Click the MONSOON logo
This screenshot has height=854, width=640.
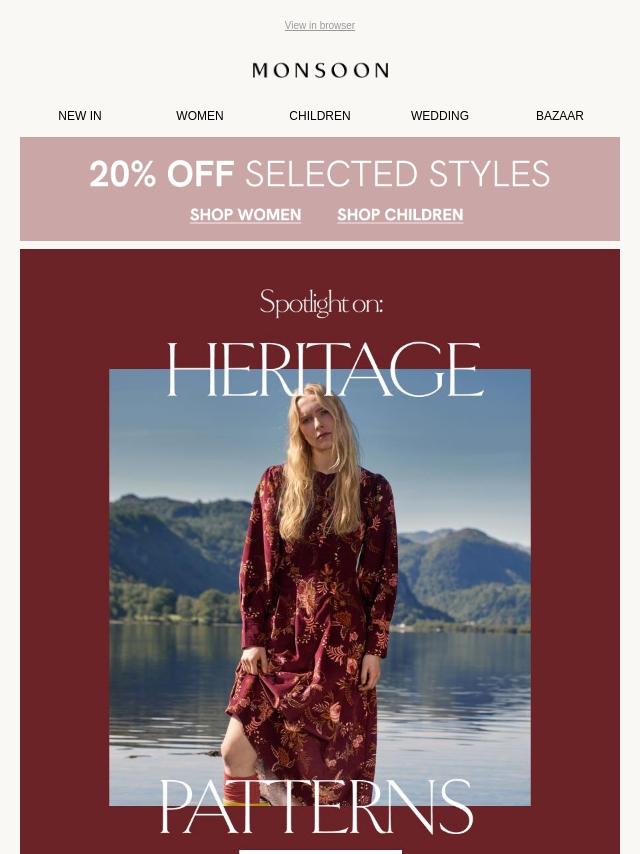pos(320,70)
